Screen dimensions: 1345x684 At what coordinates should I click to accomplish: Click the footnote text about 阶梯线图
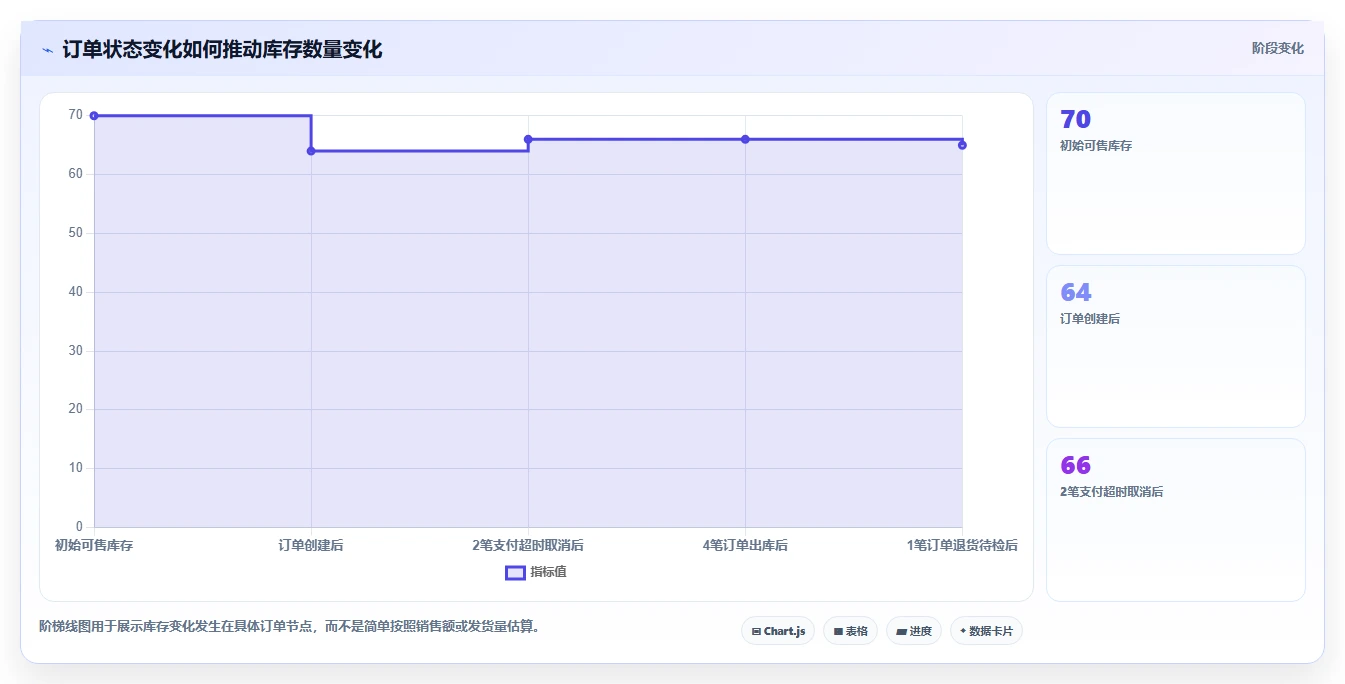click(290, 627)
